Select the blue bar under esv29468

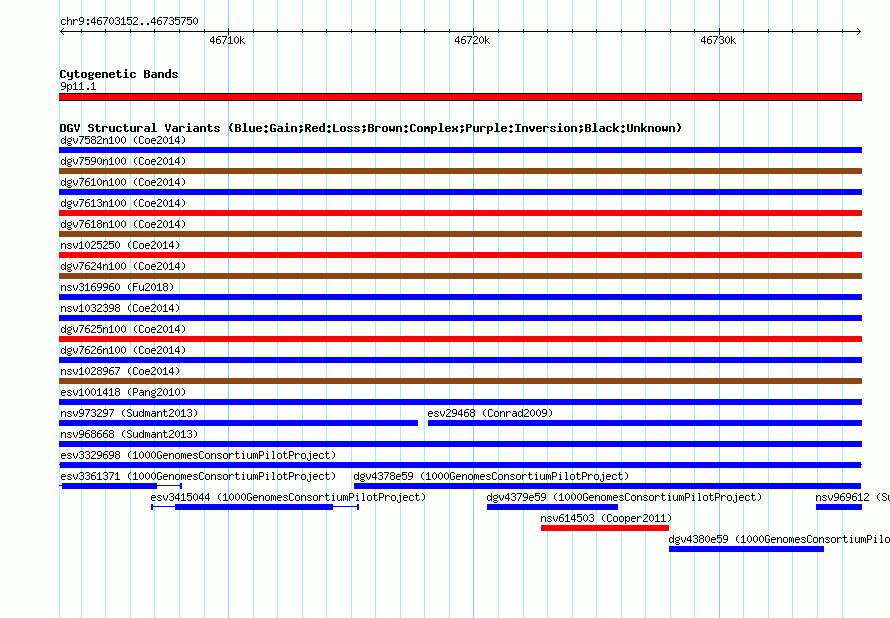point(645,423)
